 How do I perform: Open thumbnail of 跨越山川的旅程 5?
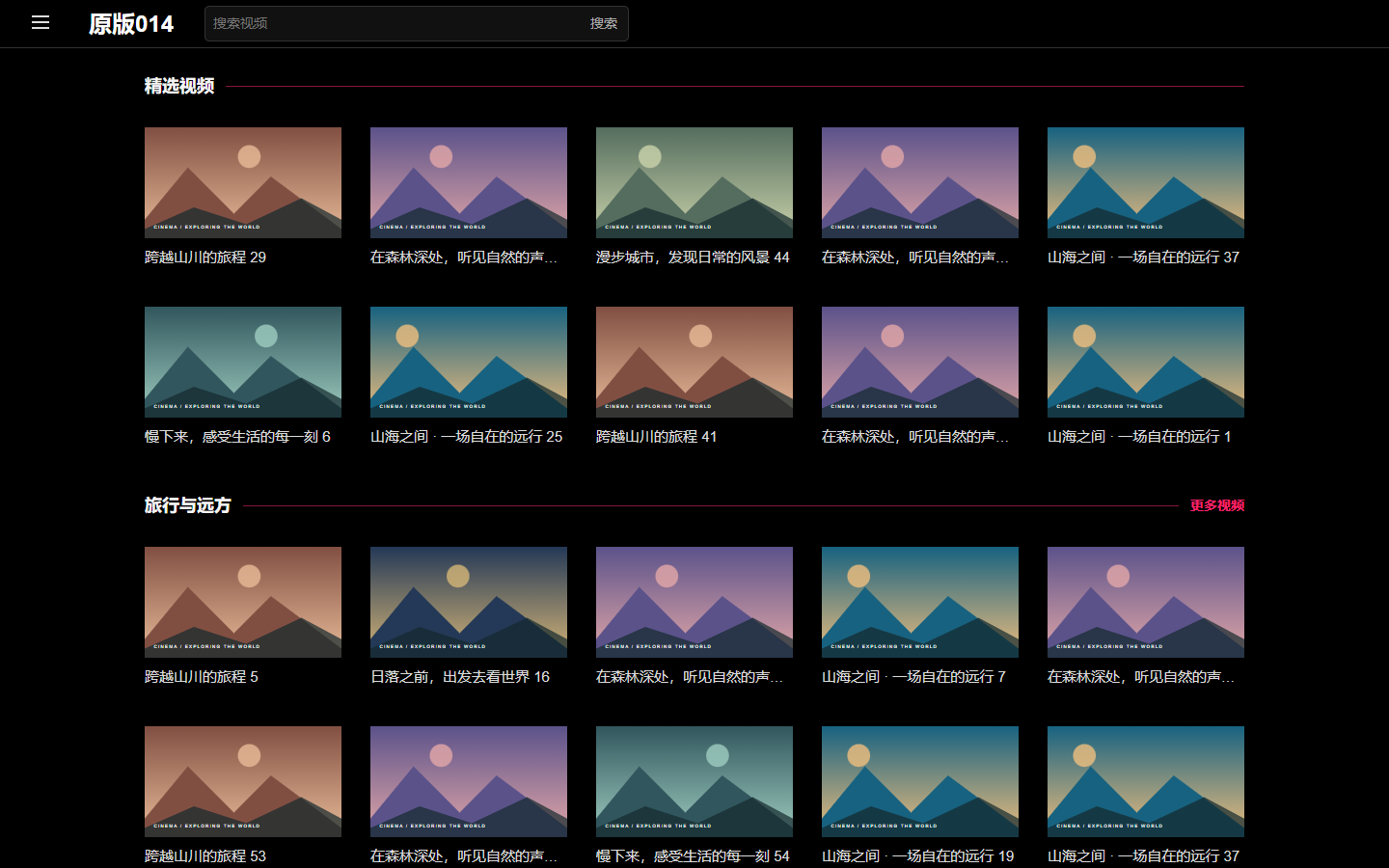[243, 602]
